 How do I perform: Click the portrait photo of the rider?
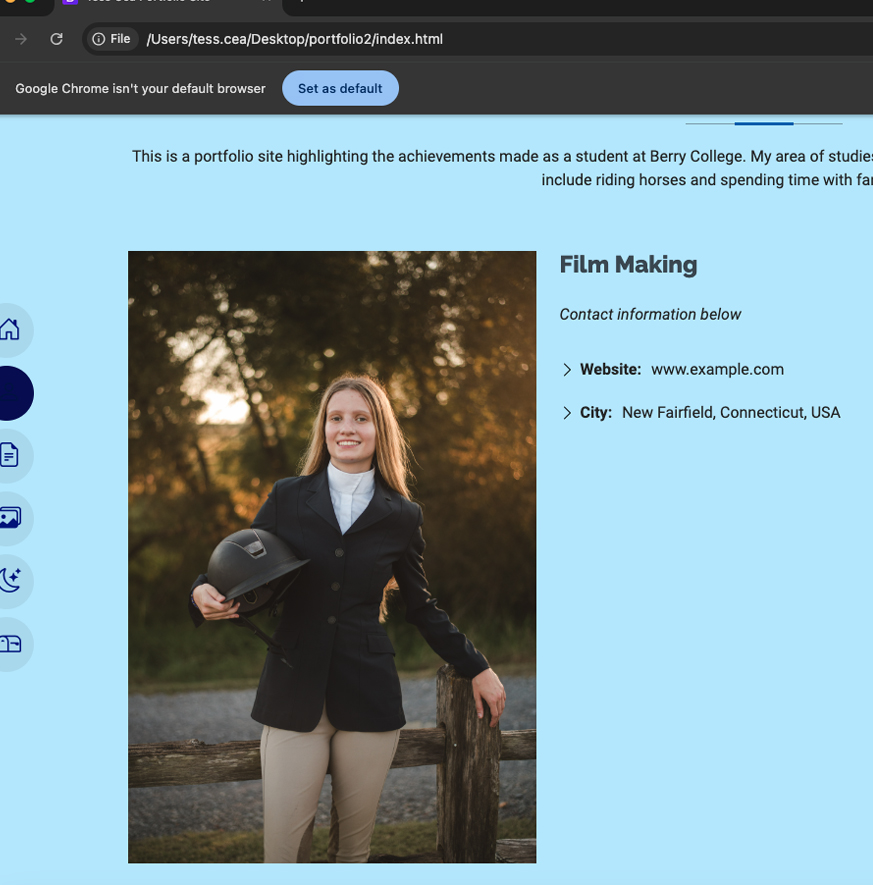click(x=332, y=557)
